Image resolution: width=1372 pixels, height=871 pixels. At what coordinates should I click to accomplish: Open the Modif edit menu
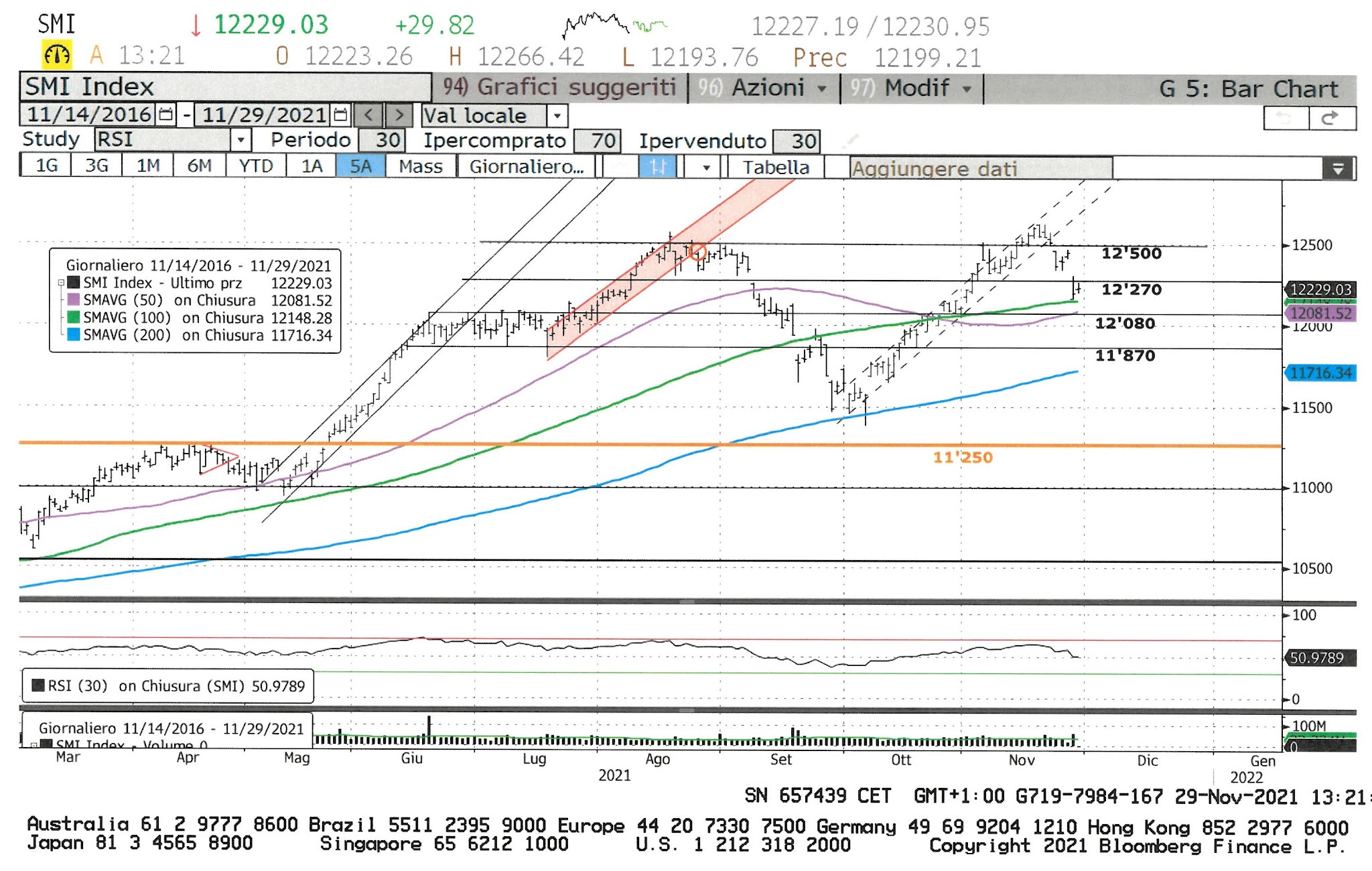tap(916, 88)
